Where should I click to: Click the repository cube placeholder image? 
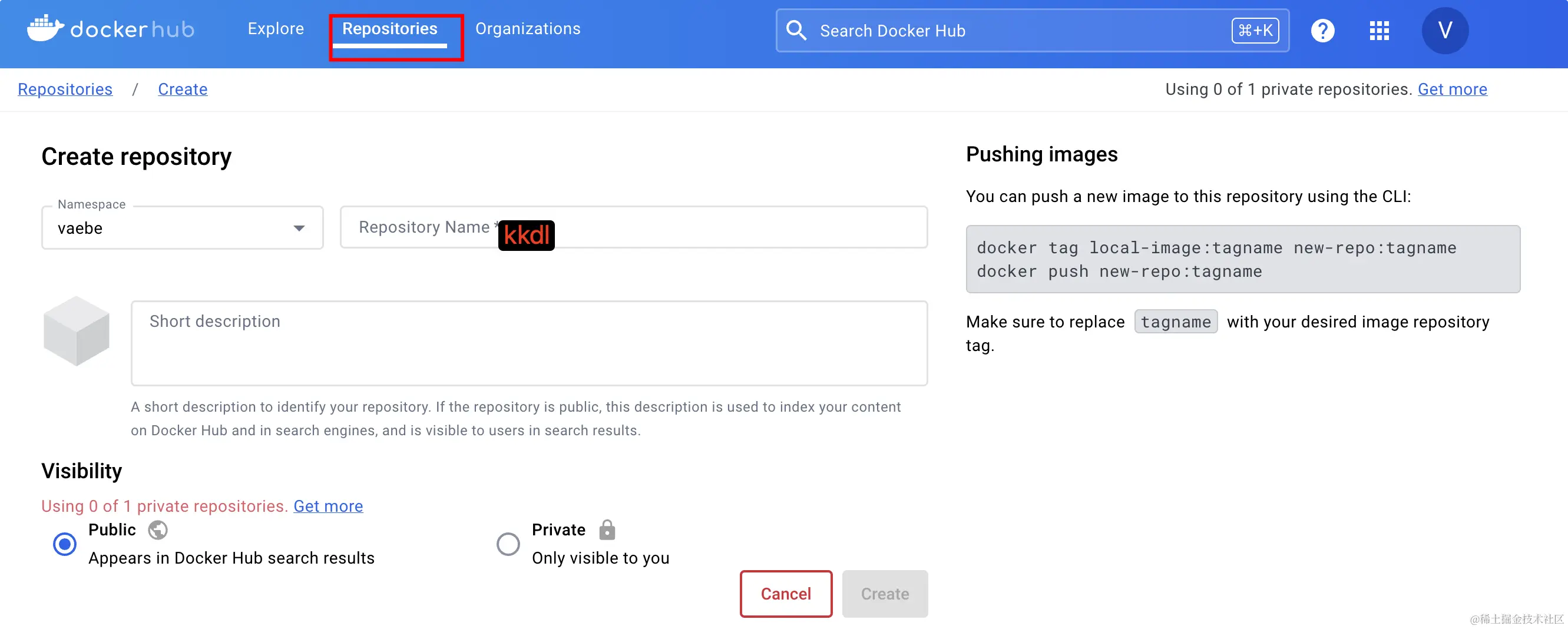76,330
